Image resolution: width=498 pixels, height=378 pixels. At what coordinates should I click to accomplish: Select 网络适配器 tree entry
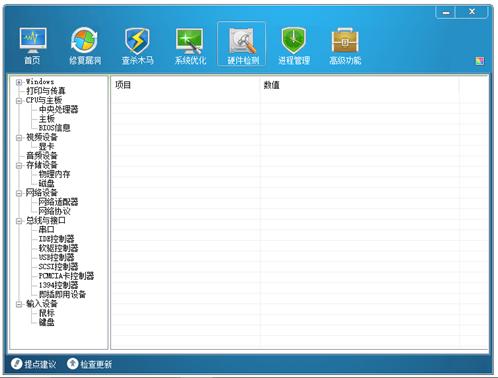(x=58, y=202)
